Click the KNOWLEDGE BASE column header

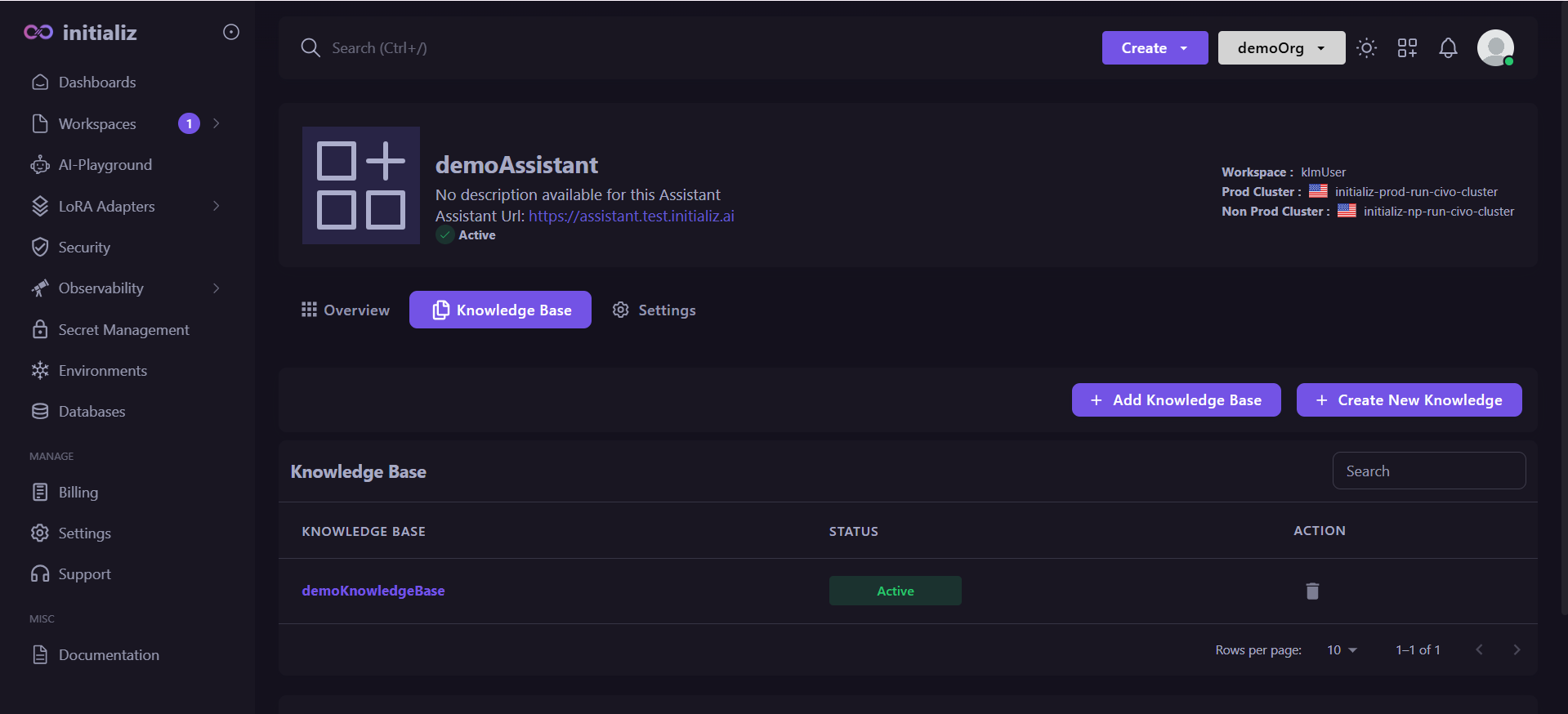364,531
